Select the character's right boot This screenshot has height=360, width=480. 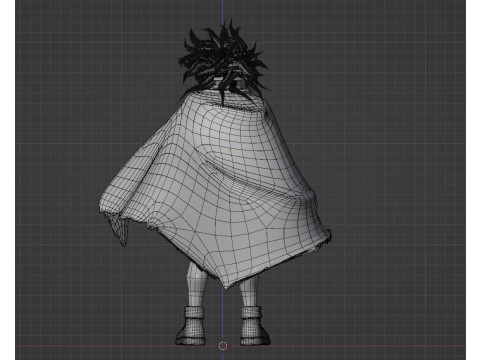tap(254, 326)
